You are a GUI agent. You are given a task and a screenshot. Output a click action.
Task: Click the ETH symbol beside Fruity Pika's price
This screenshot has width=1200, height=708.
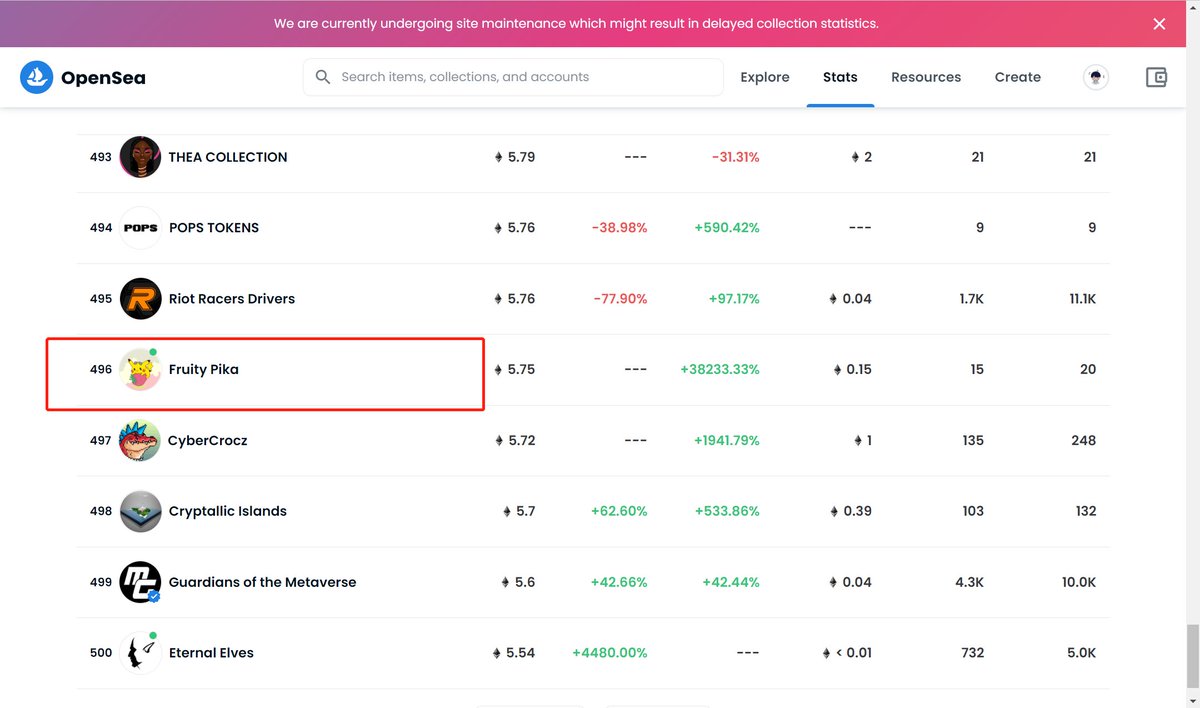tap(498, 369)
